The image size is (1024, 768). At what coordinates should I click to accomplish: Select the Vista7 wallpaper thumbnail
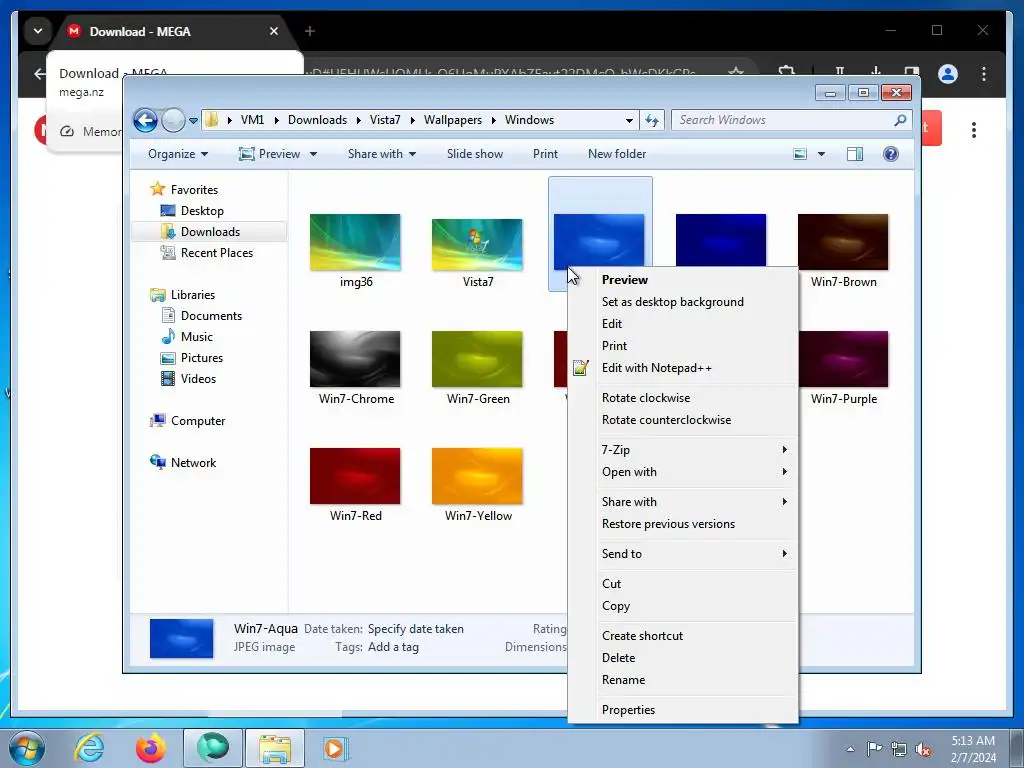click(x=477, y=245)
